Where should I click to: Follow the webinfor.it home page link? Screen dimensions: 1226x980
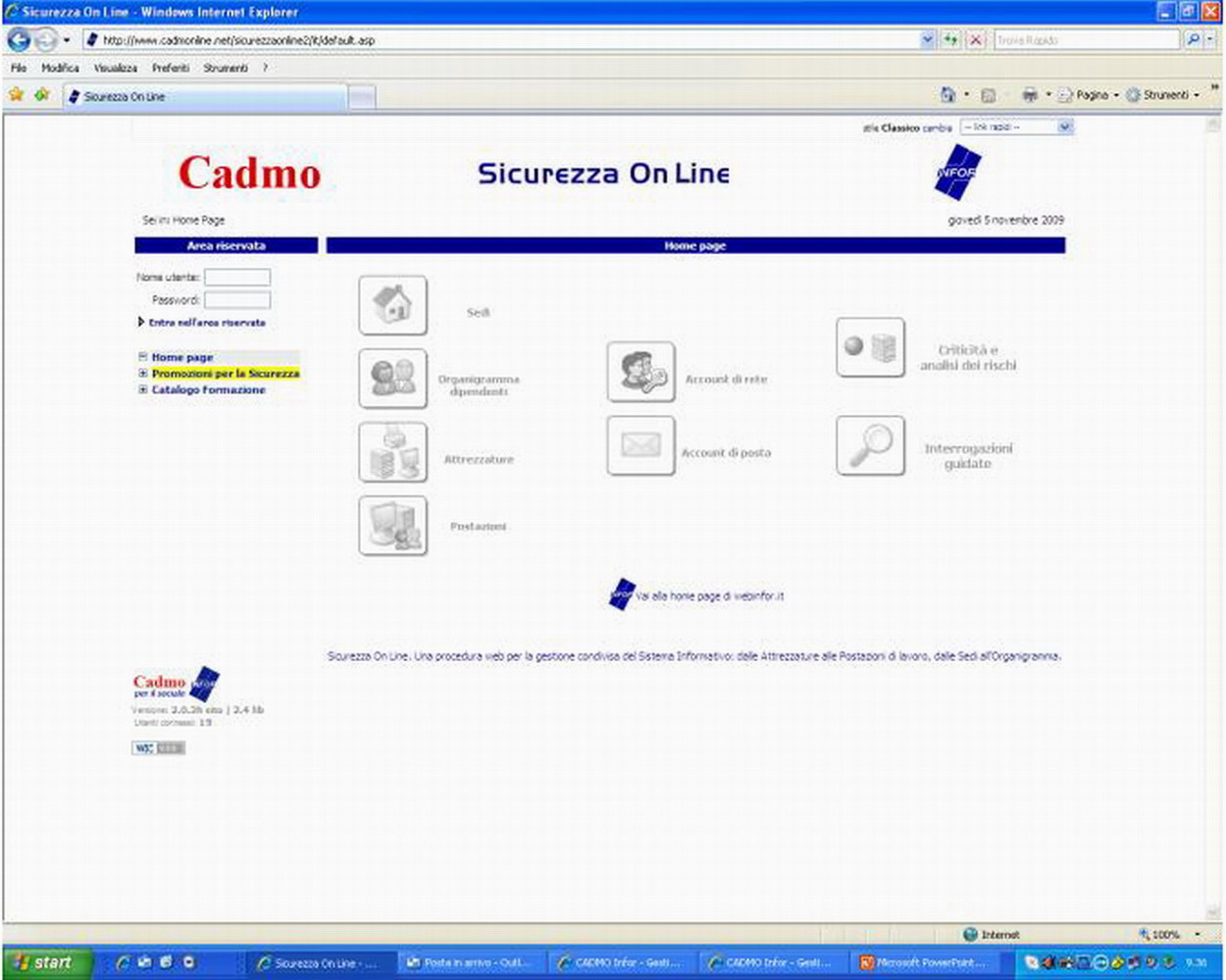click(x=708, y=596)
